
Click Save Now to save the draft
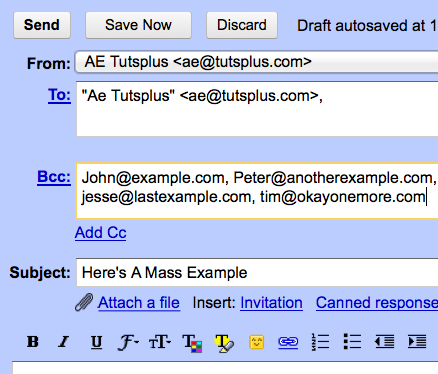click(138, 25)
